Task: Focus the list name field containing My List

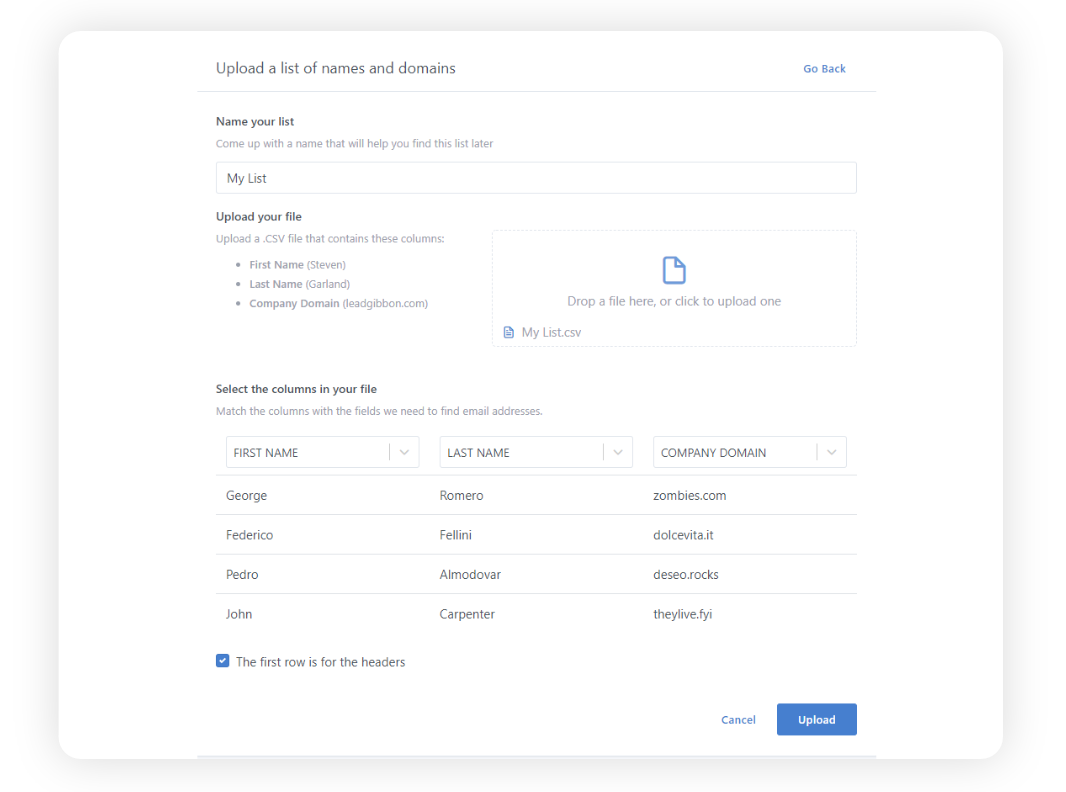Action: pos(536,178)
